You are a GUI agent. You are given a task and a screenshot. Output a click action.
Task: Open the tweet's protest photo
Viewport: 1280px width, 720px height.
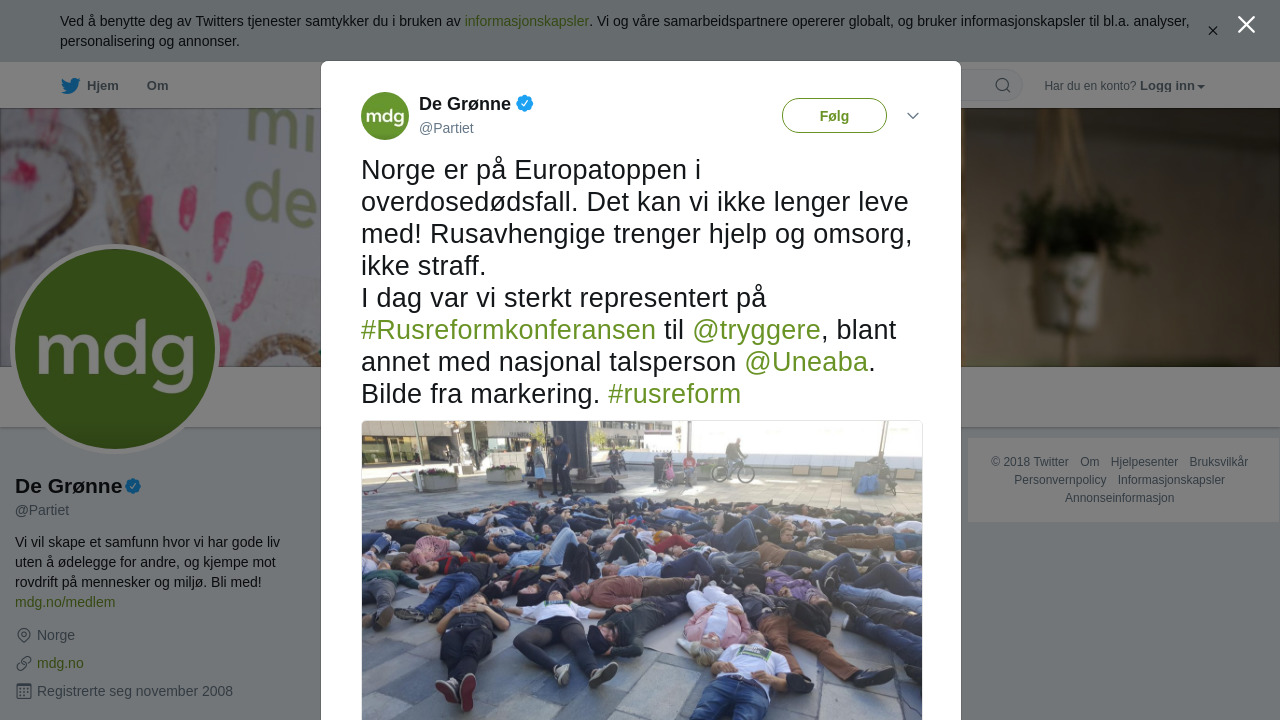[x=642, y=570]
